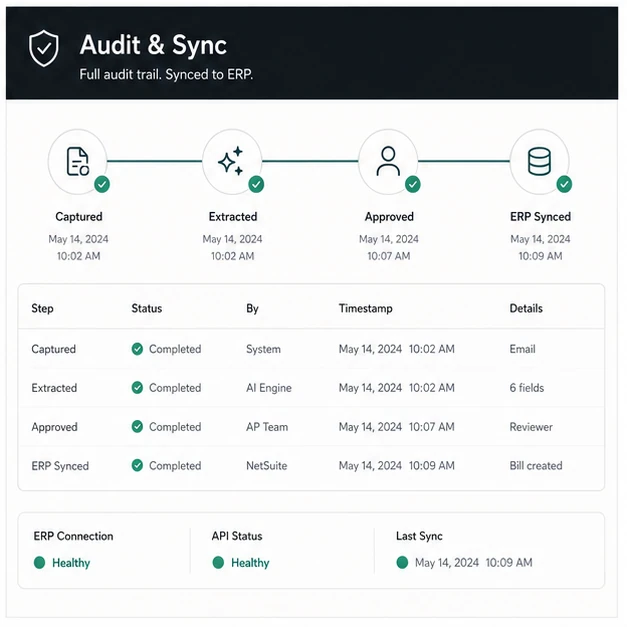Click the Timestamp column header
Viewport: 627px width, 627px height.
[365, 308]
